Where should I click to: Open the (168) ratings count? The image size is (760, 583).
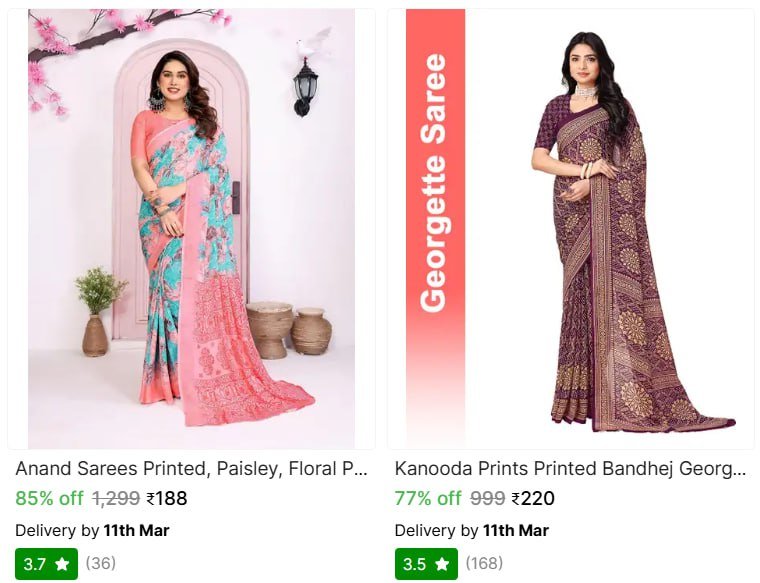pos(484,563)
